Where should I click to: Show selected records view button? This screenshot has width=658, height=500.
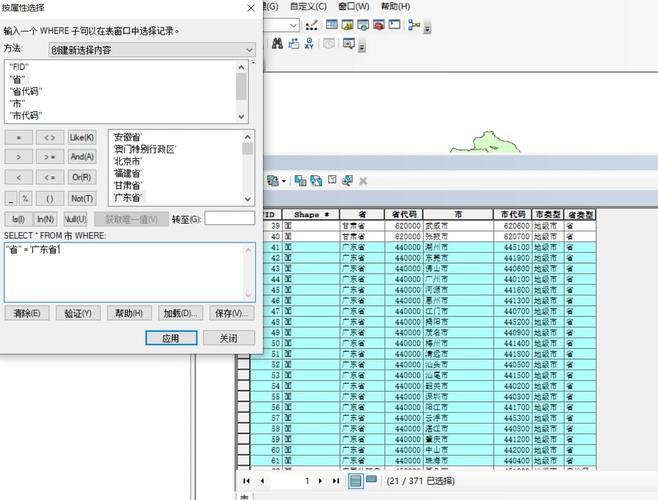(371, 480)
